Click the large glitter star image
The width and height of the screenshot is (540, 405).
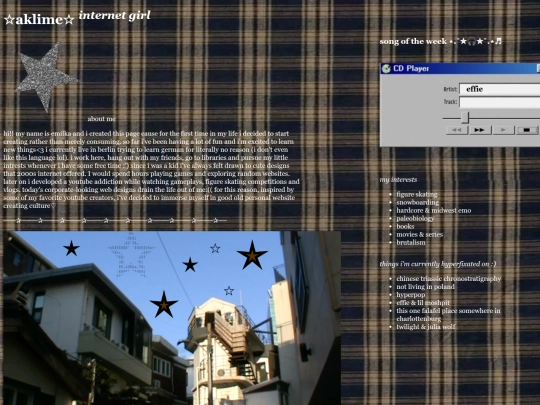[46, 76]
